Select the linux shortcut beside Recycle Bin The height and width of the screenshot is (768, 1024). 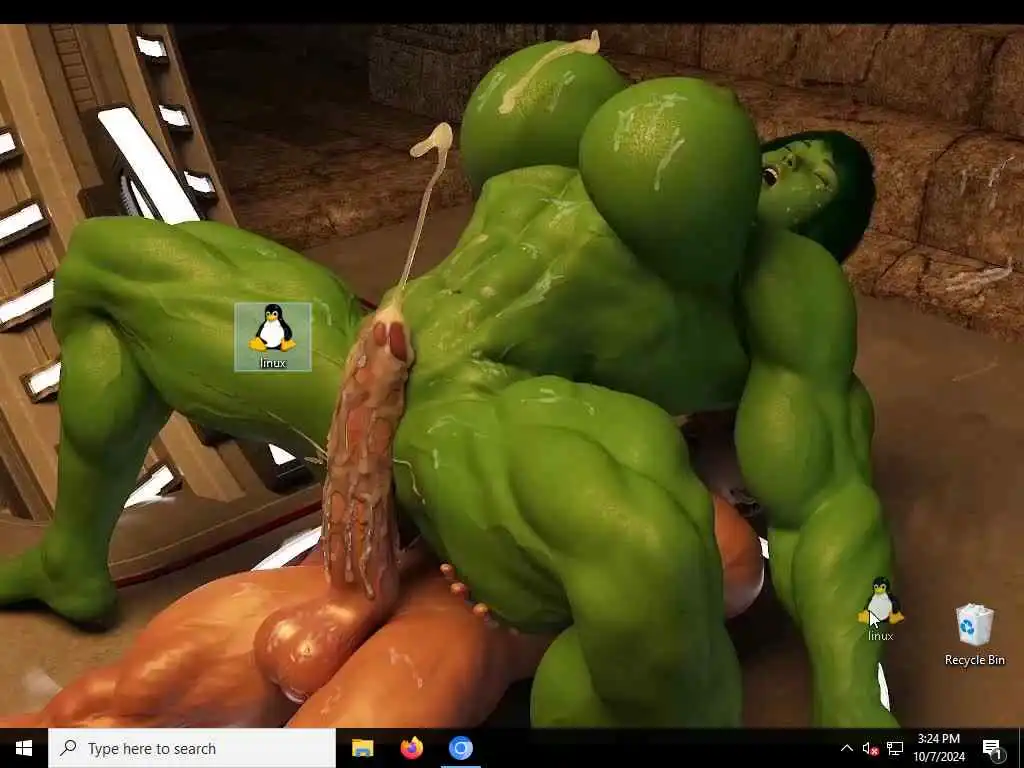pyautogui.click(x=880, y=609)
